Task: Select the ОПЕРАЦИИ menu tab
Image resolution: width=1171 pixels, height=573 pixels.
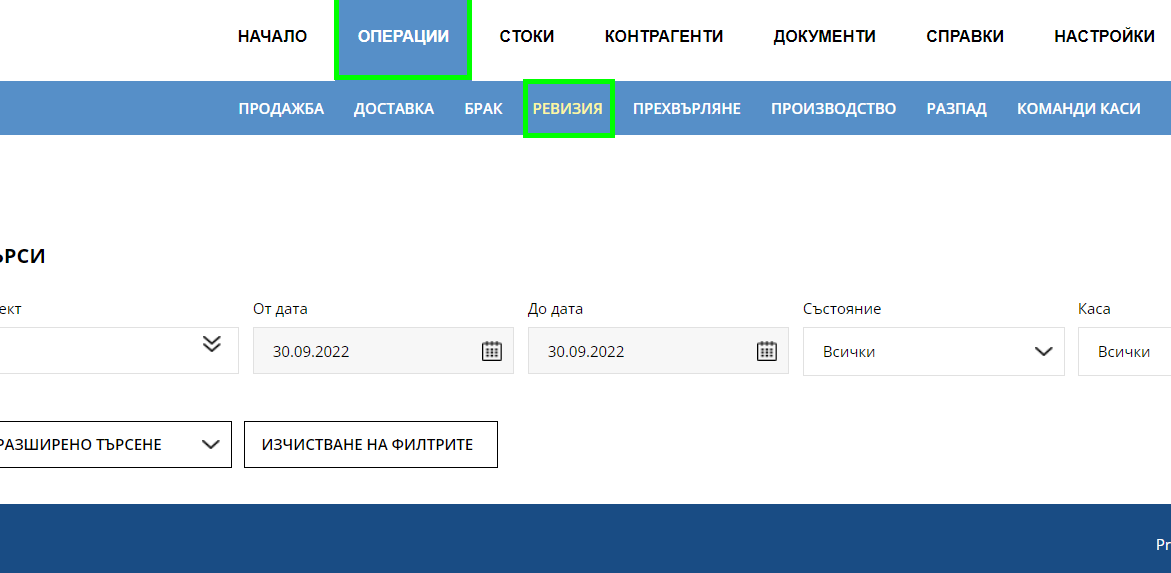Action: pos(403,37)
